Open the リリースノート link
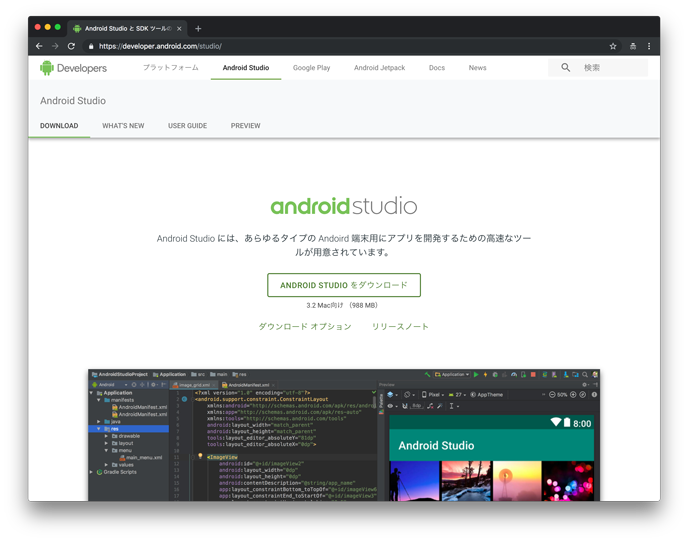Viewport: 688px width, 541px height. click(x=400, y=326)
